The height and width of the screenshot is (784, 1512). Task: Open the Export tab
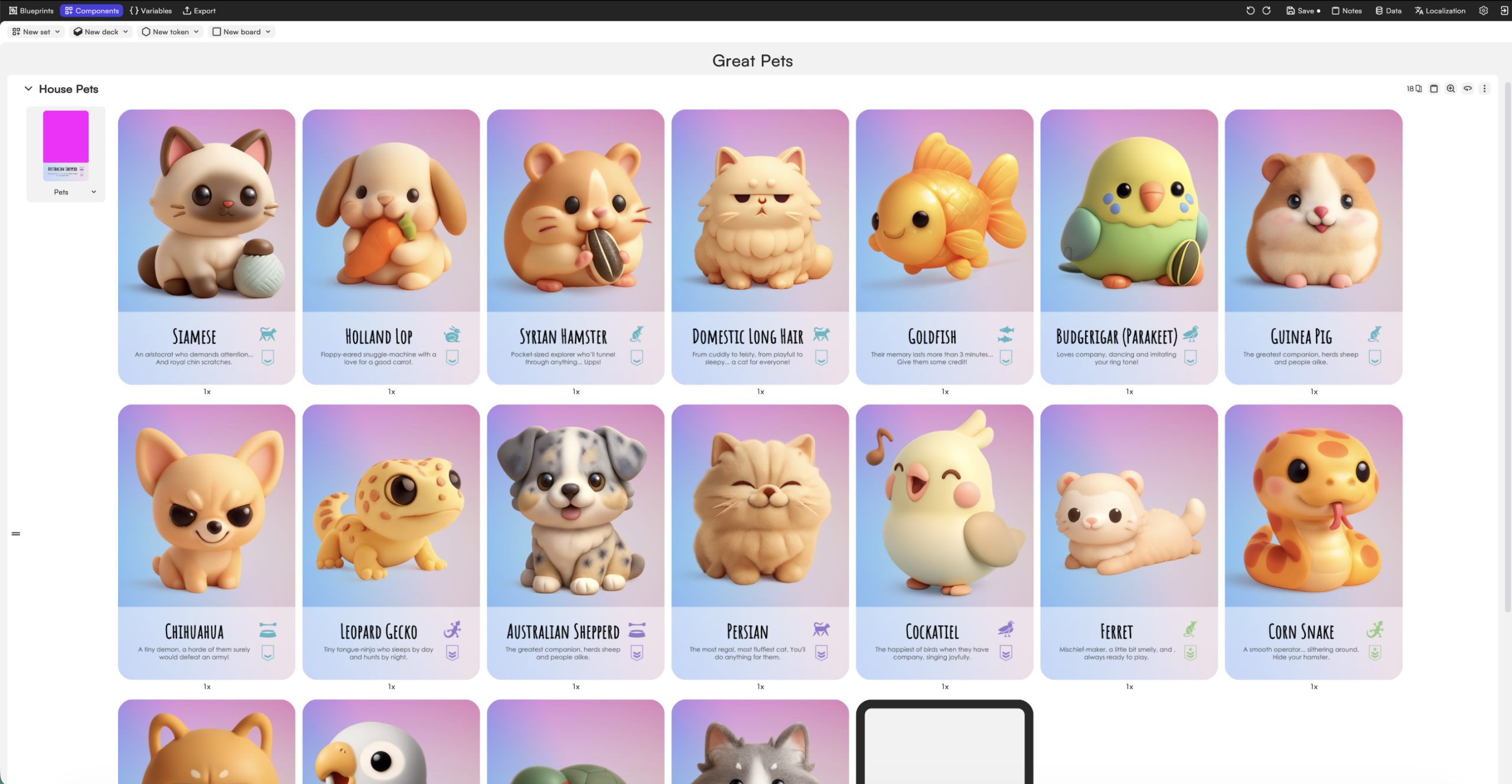(x=199, y=11)
